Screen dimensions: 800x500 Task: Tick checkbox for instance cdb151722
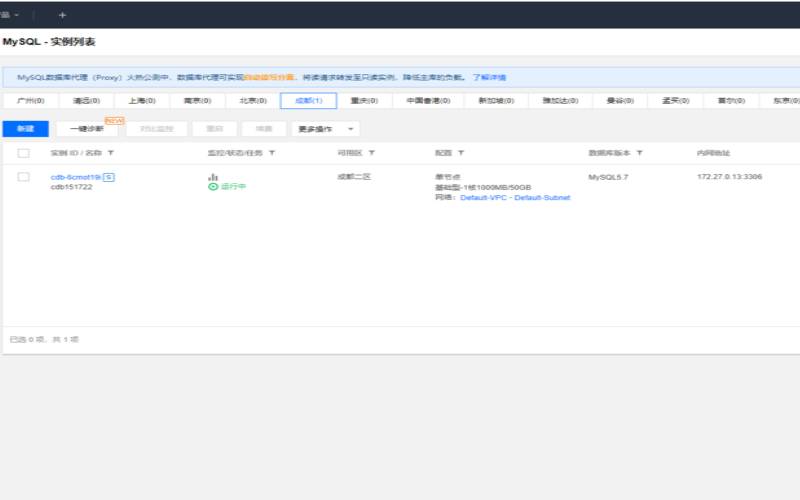pos(23,177)
